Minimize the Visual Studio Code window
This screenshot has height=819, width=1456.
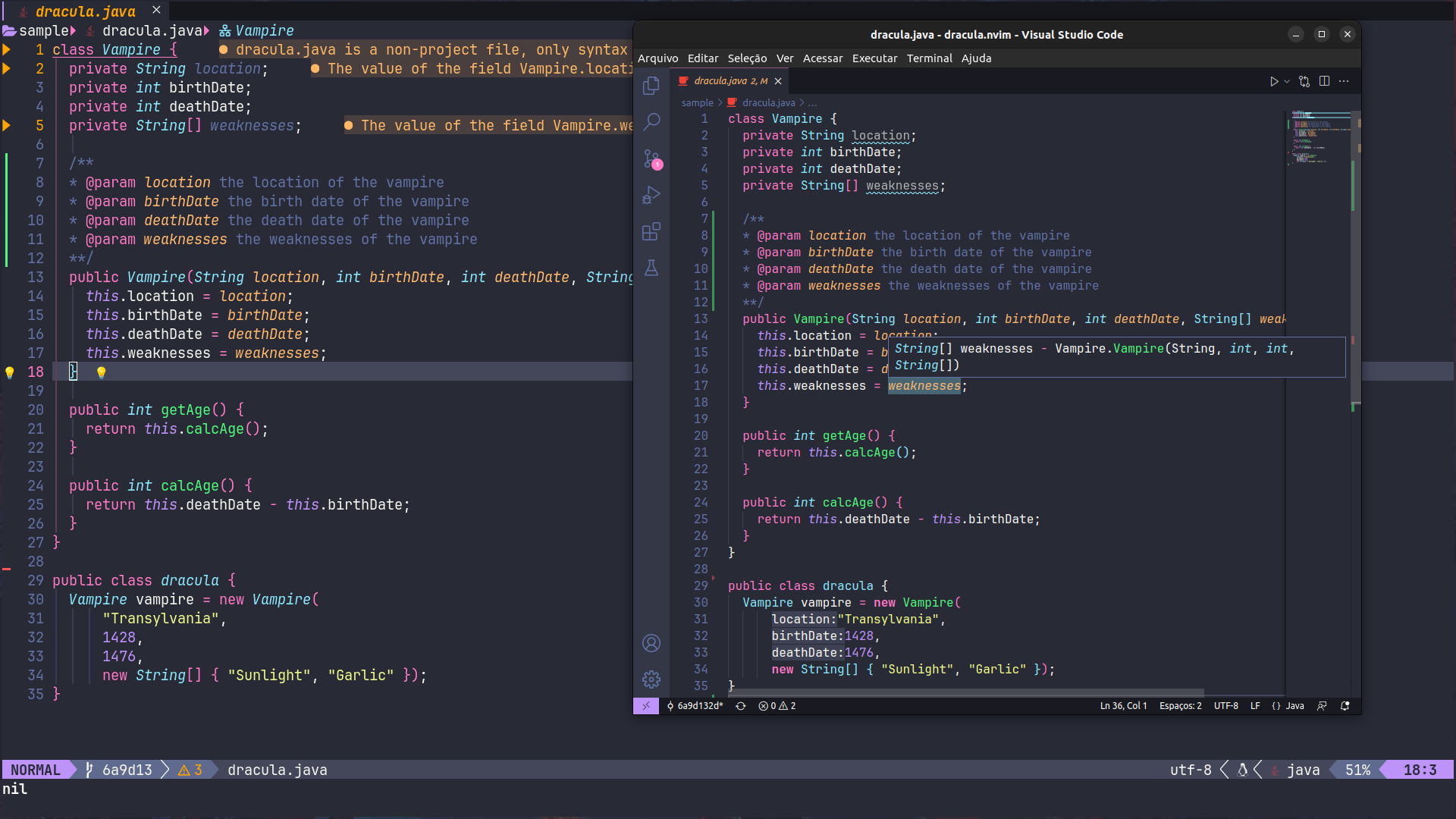1296,34
